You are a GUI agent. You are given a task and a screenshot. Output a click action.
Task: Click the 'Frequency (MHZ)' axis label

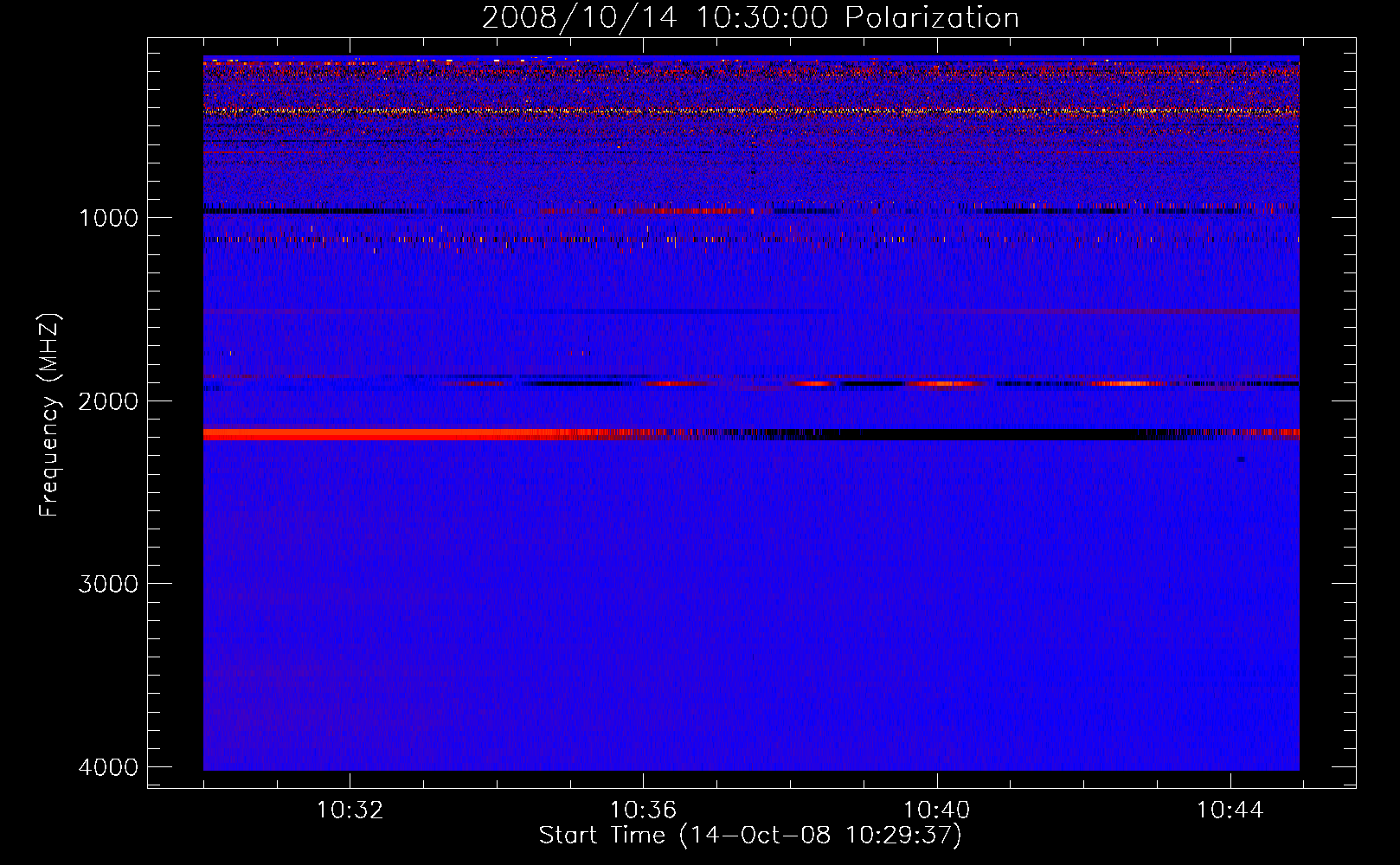click(49, 415)
